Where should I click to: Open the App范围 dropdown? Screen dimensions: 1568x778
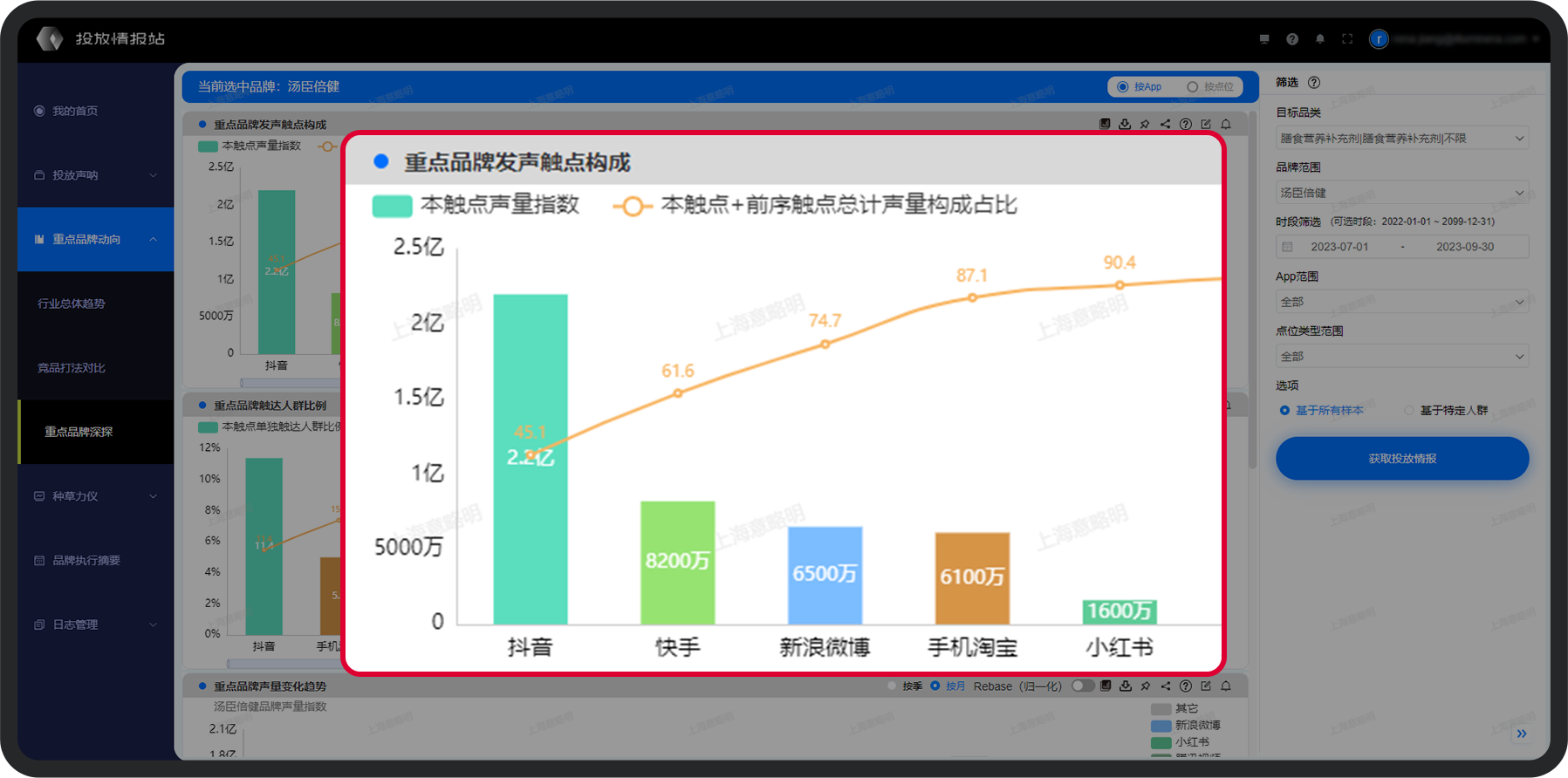1402,302
